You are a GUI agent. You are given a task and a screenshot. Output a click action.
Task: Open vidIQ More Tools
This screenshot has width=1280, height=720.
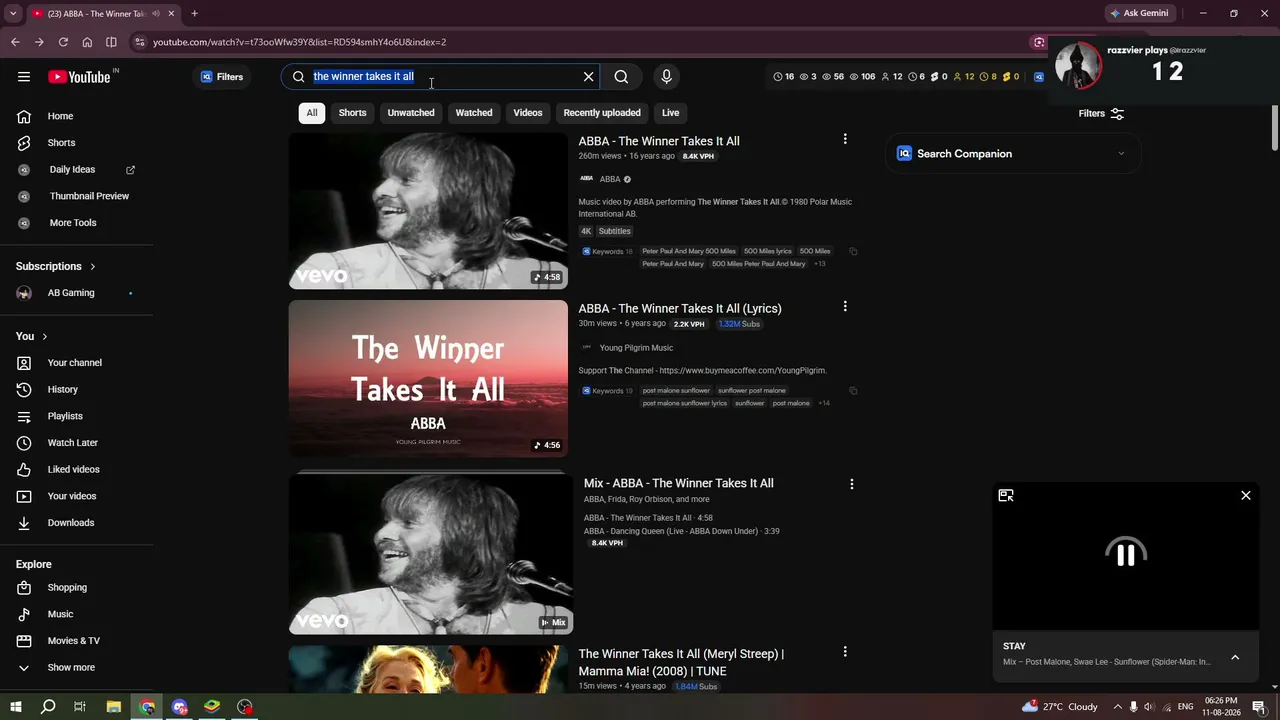(78, 223)
